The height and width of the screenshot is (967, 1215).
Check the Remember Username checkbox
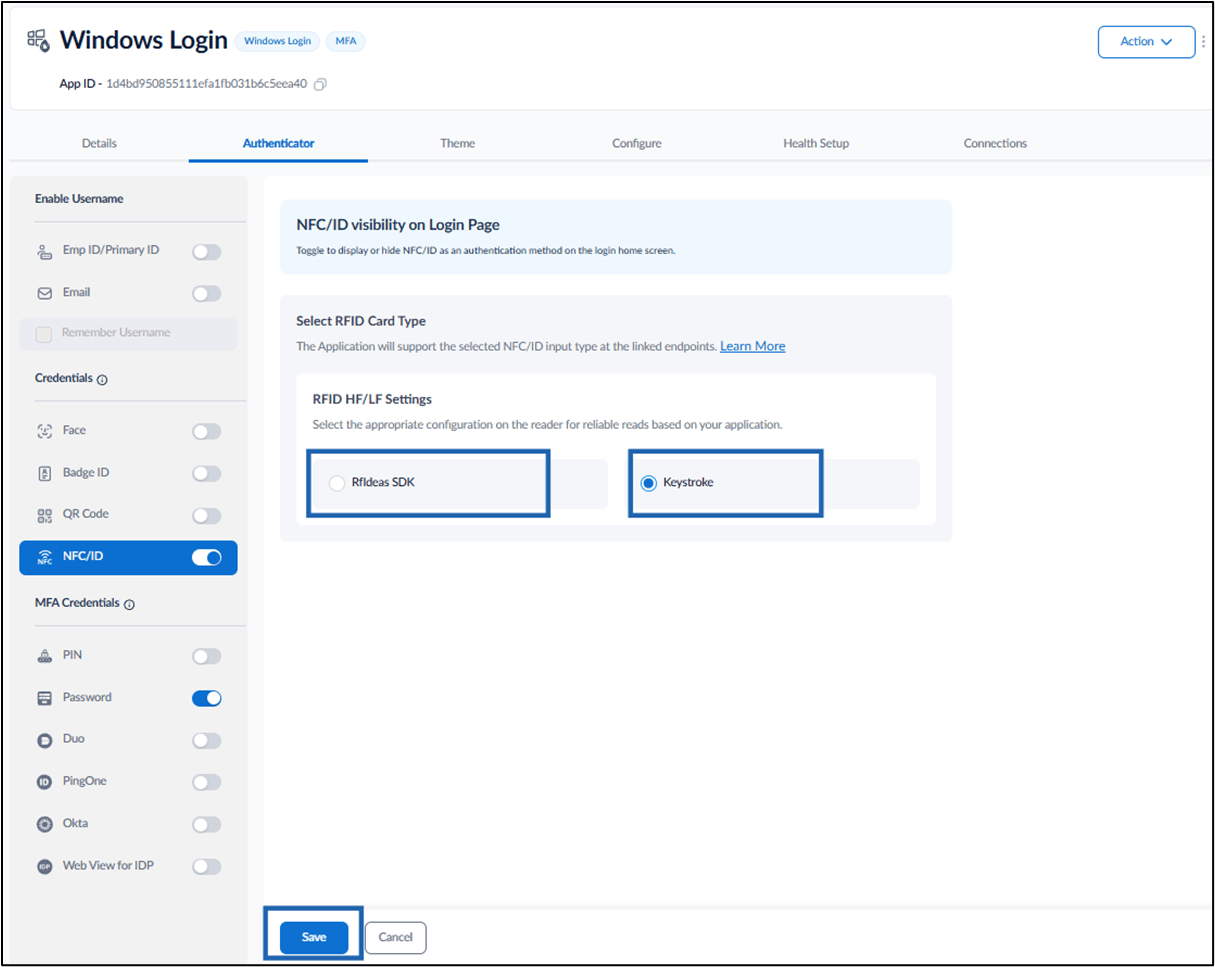tap(44, 335)
